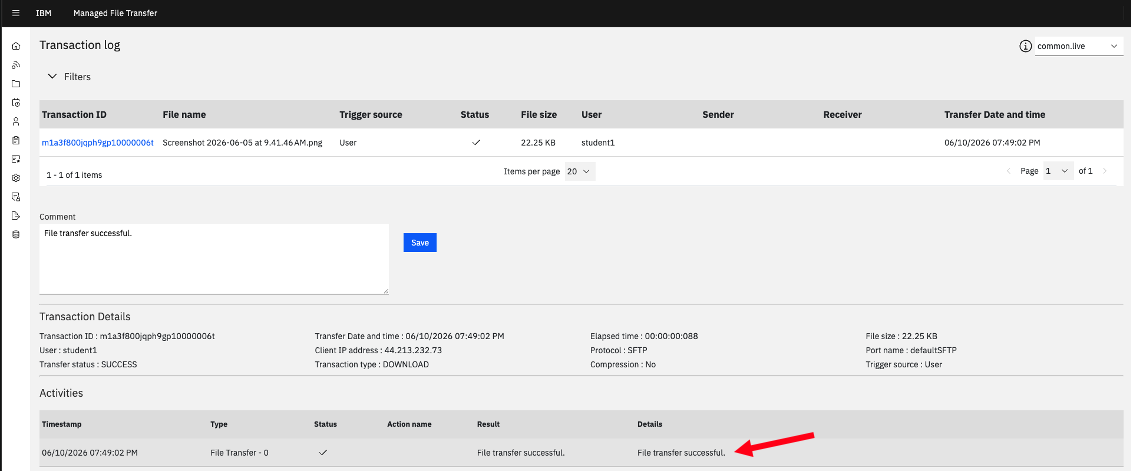This screenshot has height=471, width=1131.
Task: Click inside the Comment text area
Action: (x=214, y=259)
